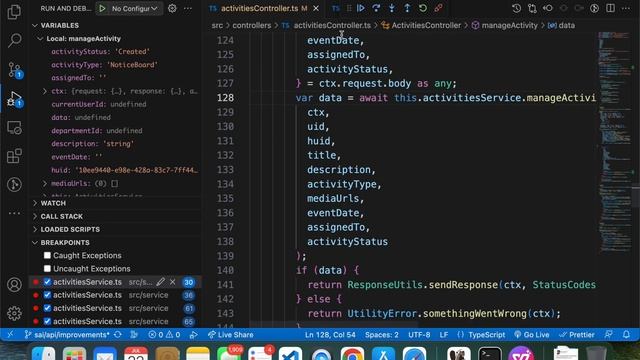
Task: Open editor More Actions ellipsis
Action: pyautogui.click(x=626, y=8)
